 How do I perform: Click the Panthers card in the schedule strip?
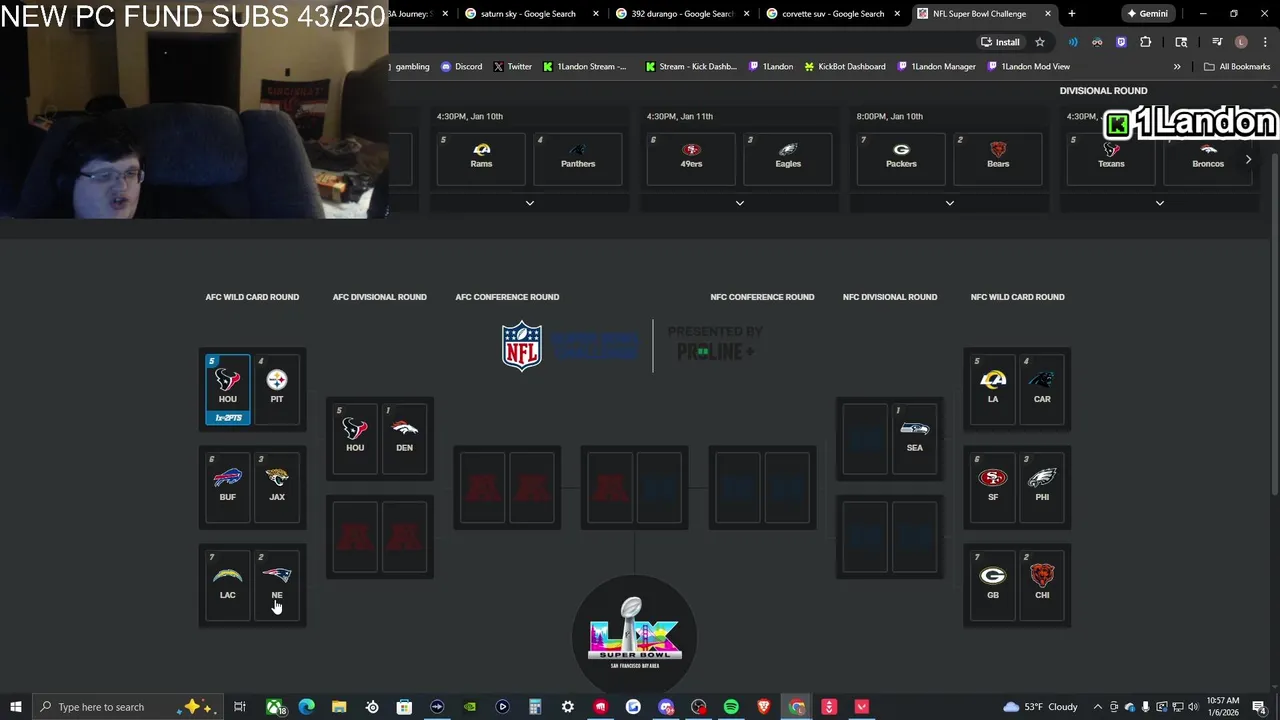pyautogui.click(x=578, y=158)
